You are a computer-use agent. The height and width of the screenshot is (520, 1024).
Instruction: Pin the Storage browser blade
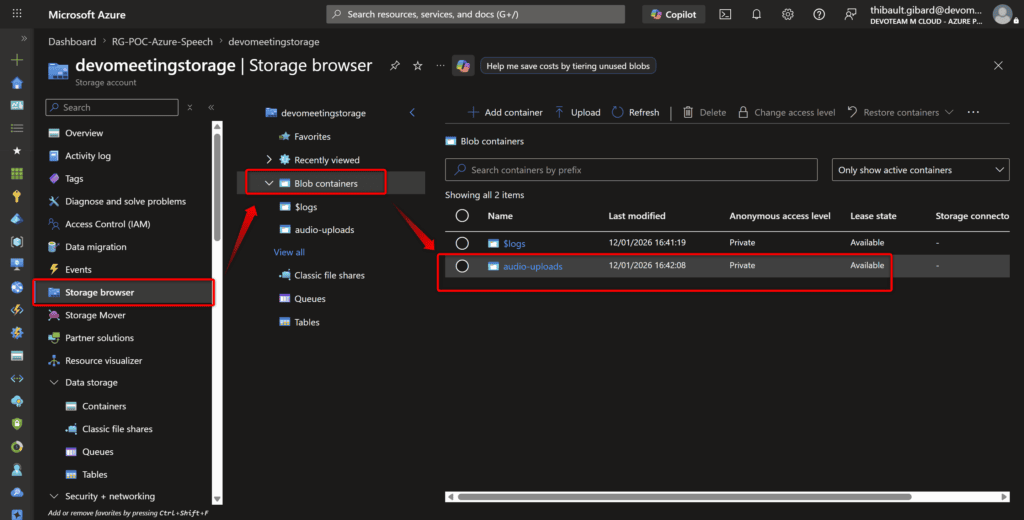pyautogui.click(x=394, y=65)
